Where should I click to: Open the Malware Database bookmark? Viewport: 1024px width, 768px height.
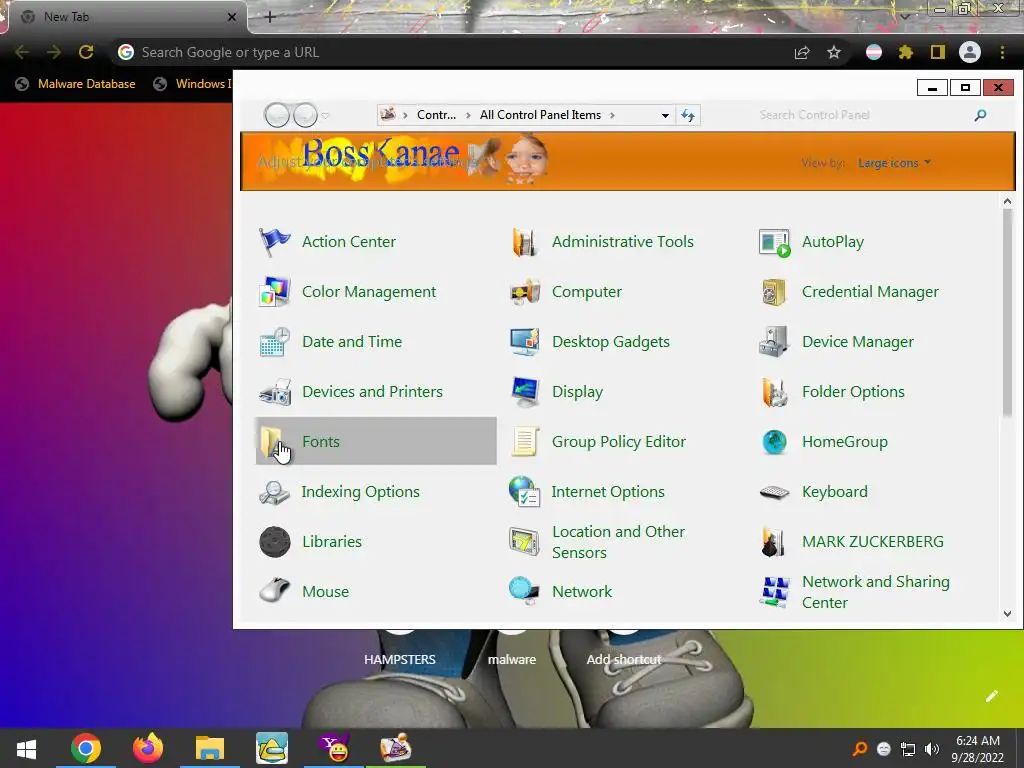75,84
